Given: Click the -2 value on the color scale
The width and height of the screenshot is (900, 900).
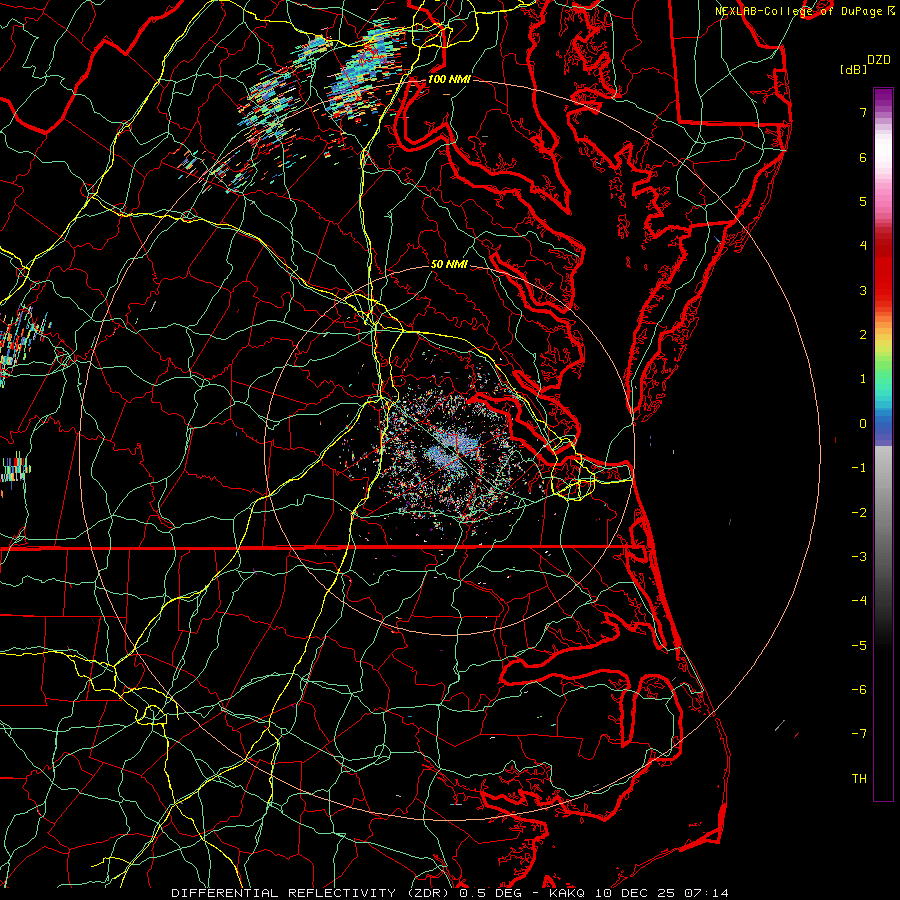Looking at the screenshot, I should pyautogui.click(x=859, y=513).
